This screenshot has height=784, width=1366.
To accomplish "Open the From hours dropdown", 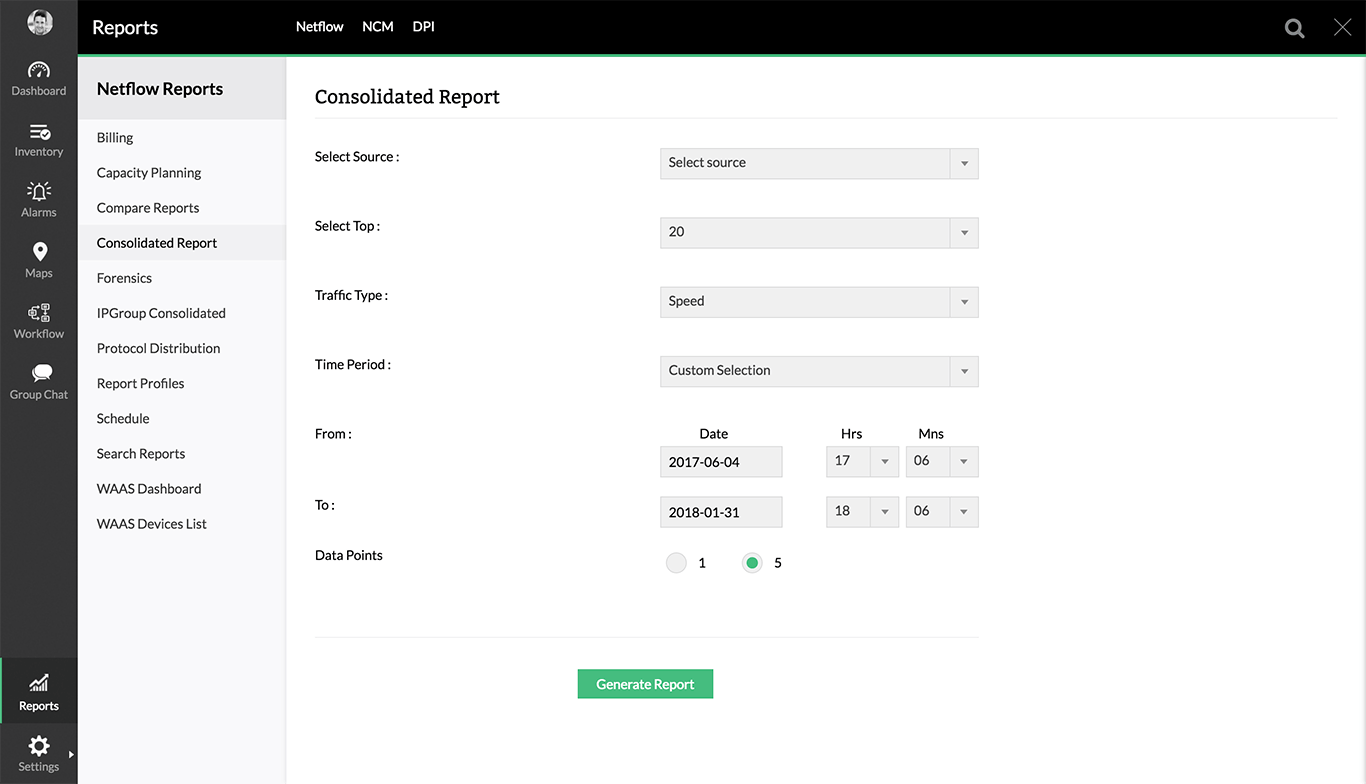I will point(862,462).
